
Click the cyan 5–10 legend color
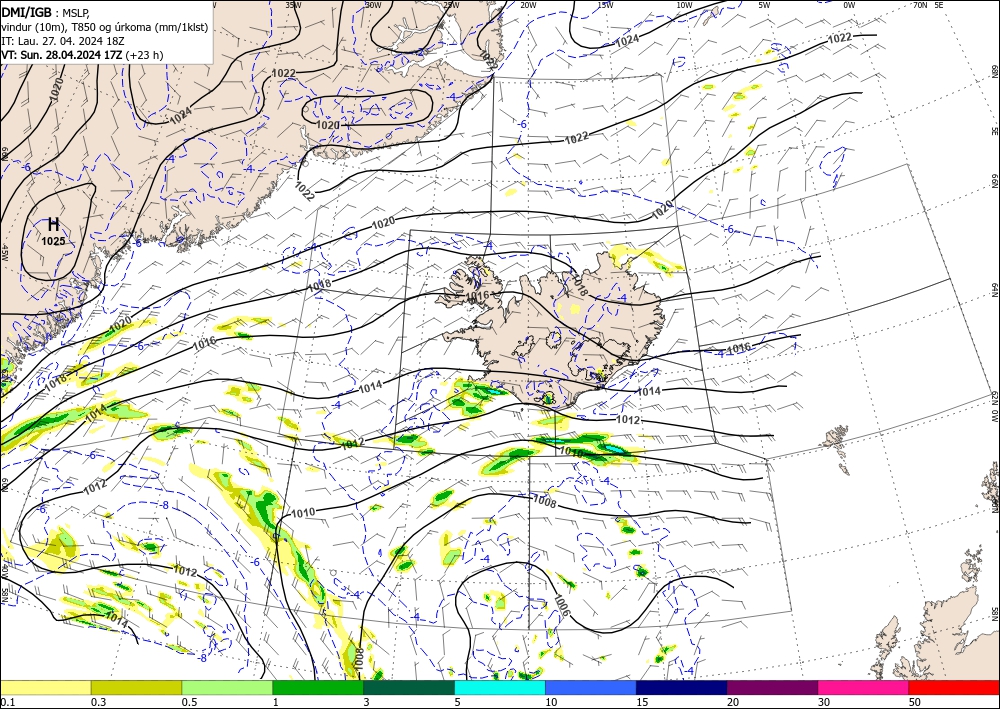[x=500, y=687]
